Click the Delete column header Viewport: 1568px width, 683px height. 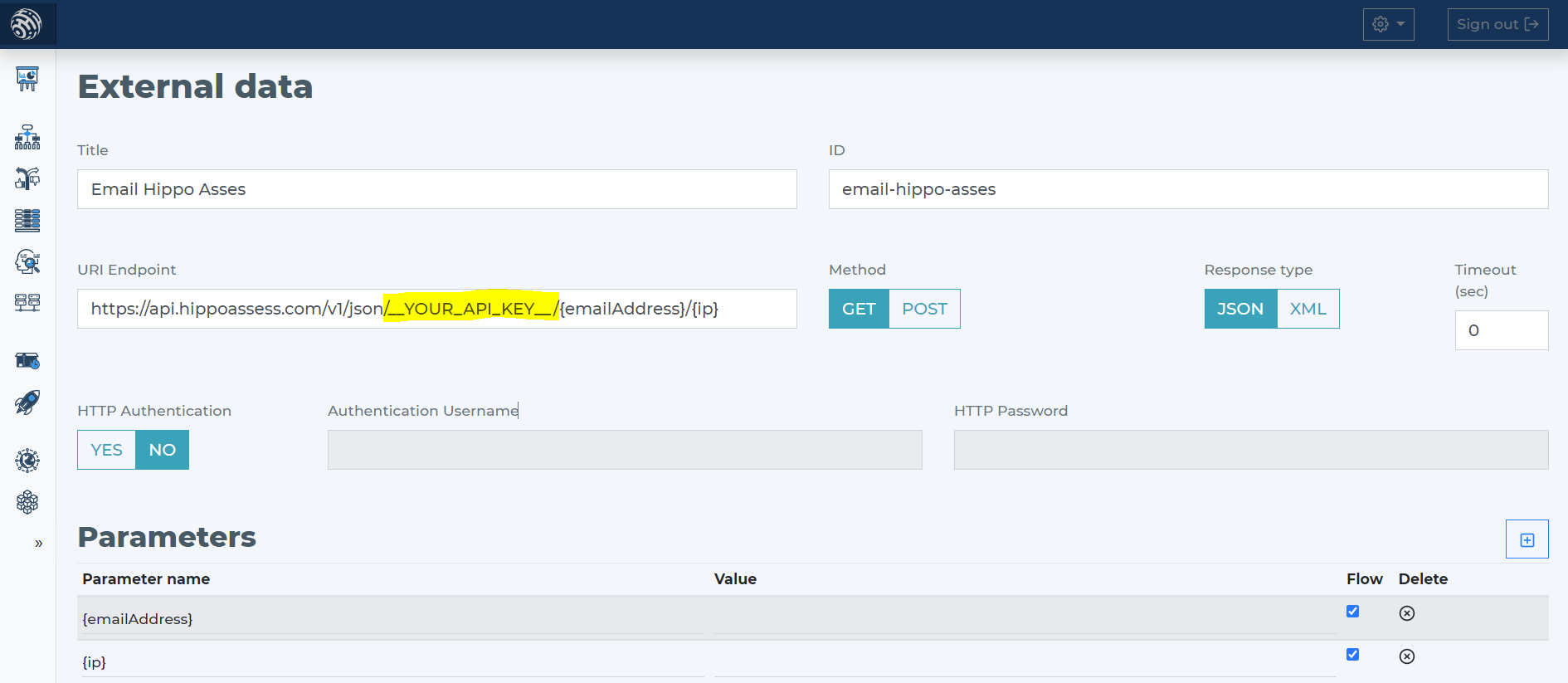[1423, 579]
